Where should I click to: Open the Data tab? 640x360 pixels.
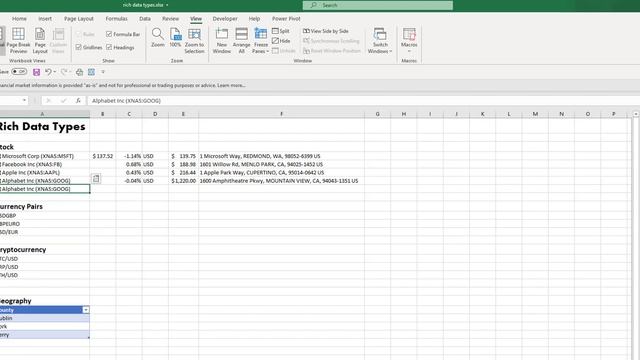145,19
